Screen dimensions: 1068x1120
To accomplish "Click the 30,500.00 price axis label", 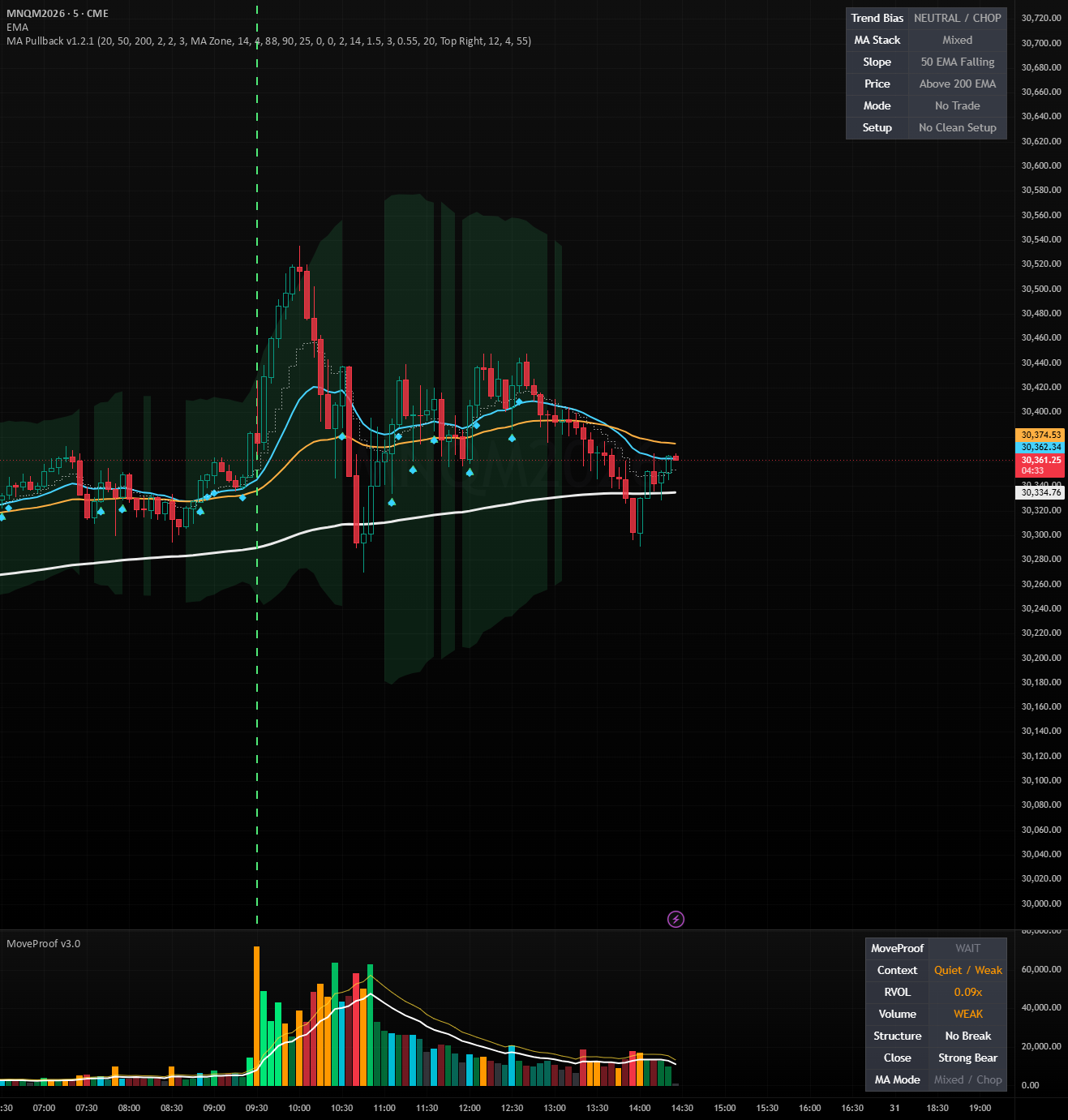I will coord(1041,289).
